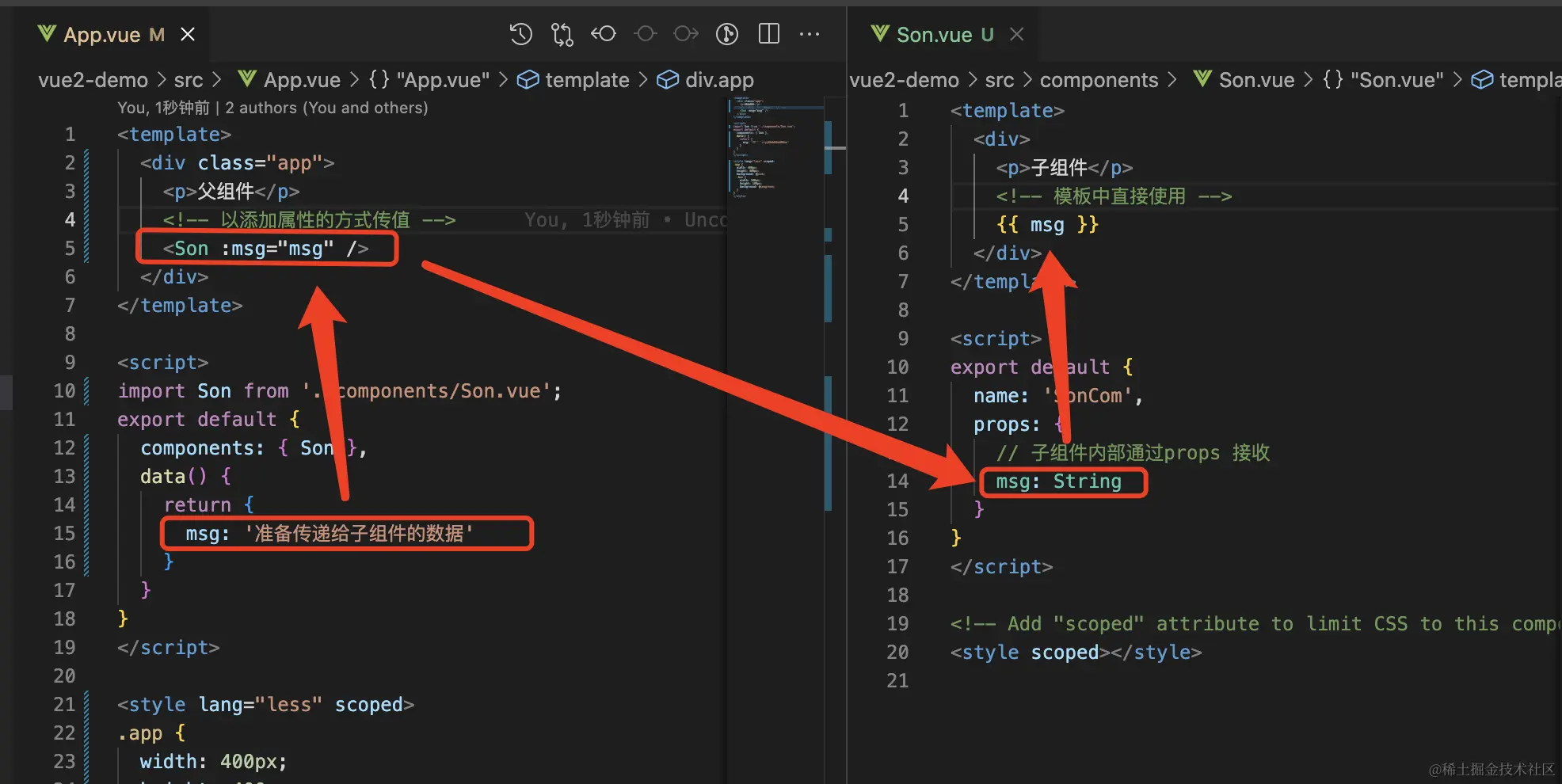
Task: Click the "msg: '准备传递给子组件的数据'" line
Action: point(330,534)
